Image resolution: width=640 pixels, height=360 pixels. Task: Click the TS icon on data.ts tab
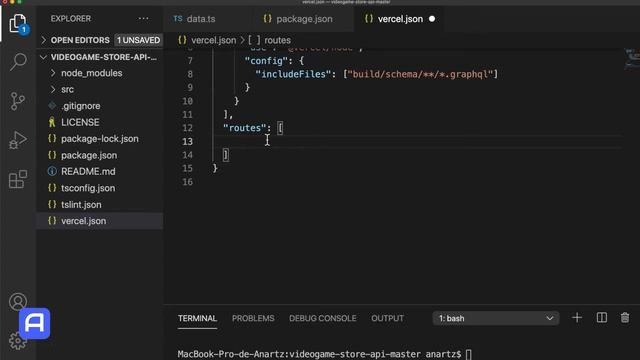click(178, 19)
